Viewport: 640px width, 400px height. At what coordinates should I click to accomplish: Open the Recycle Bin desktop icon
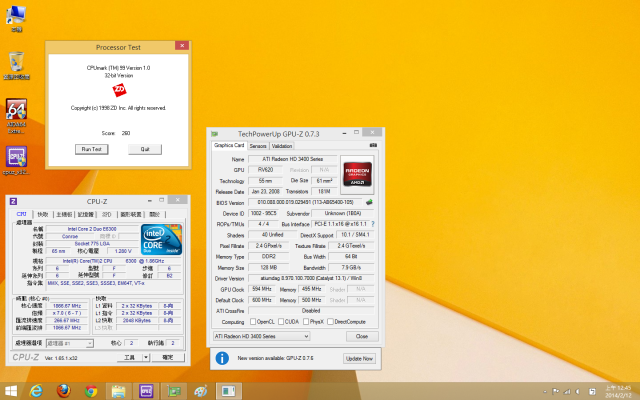click(x=16, y=65)
